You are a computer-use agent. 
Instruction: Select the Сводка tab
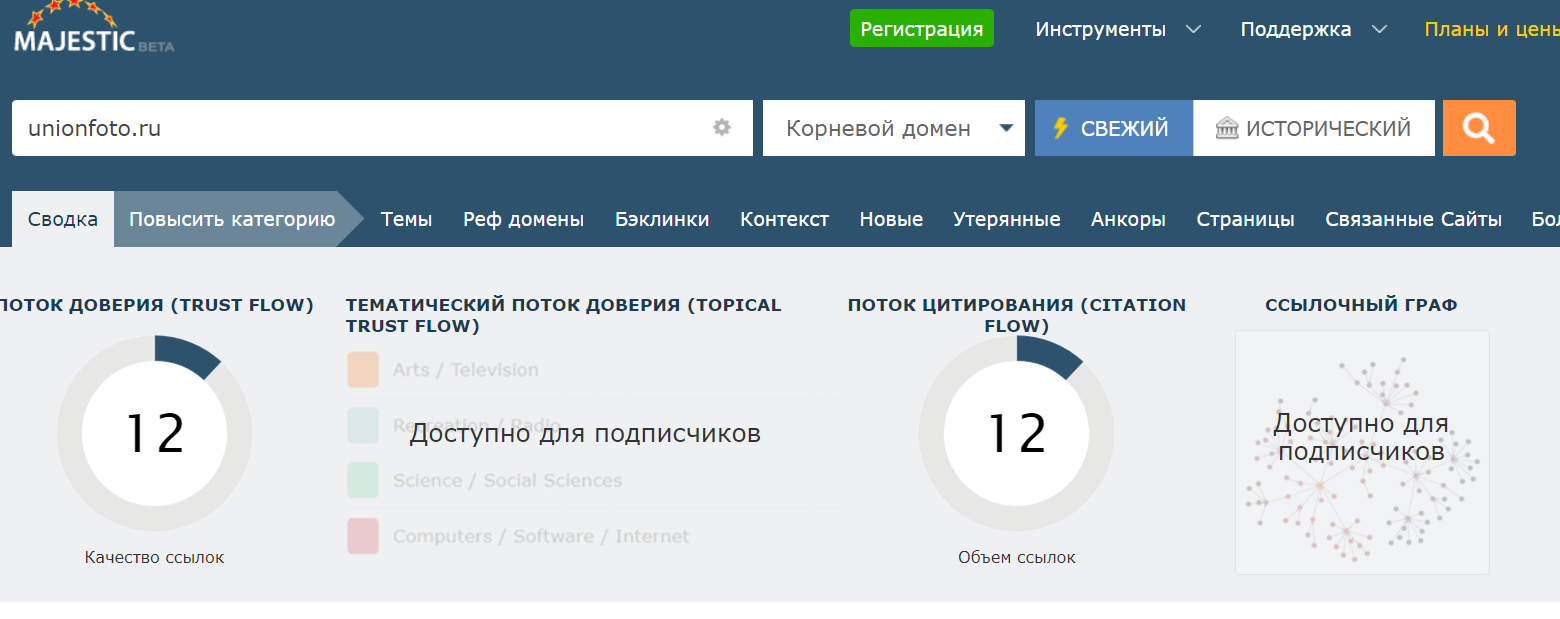[63, 219]
